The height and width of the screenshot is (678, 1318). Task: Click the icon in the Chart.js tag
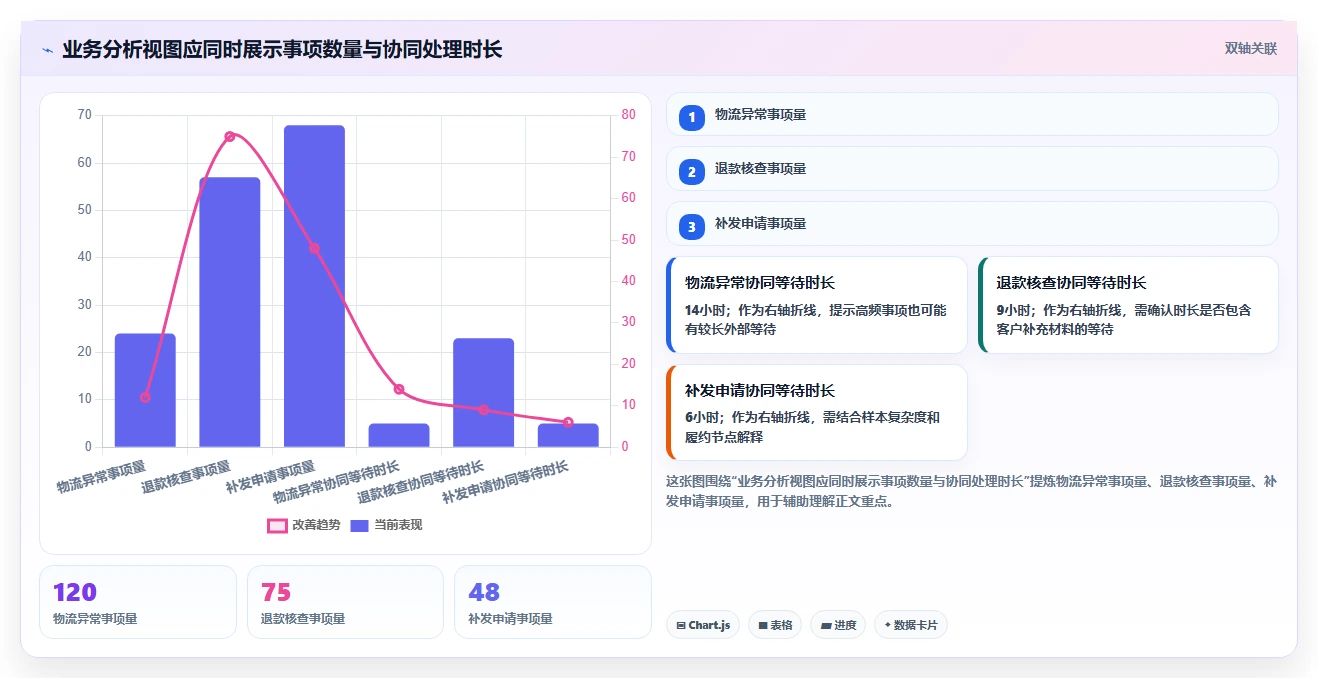[681, 625]
